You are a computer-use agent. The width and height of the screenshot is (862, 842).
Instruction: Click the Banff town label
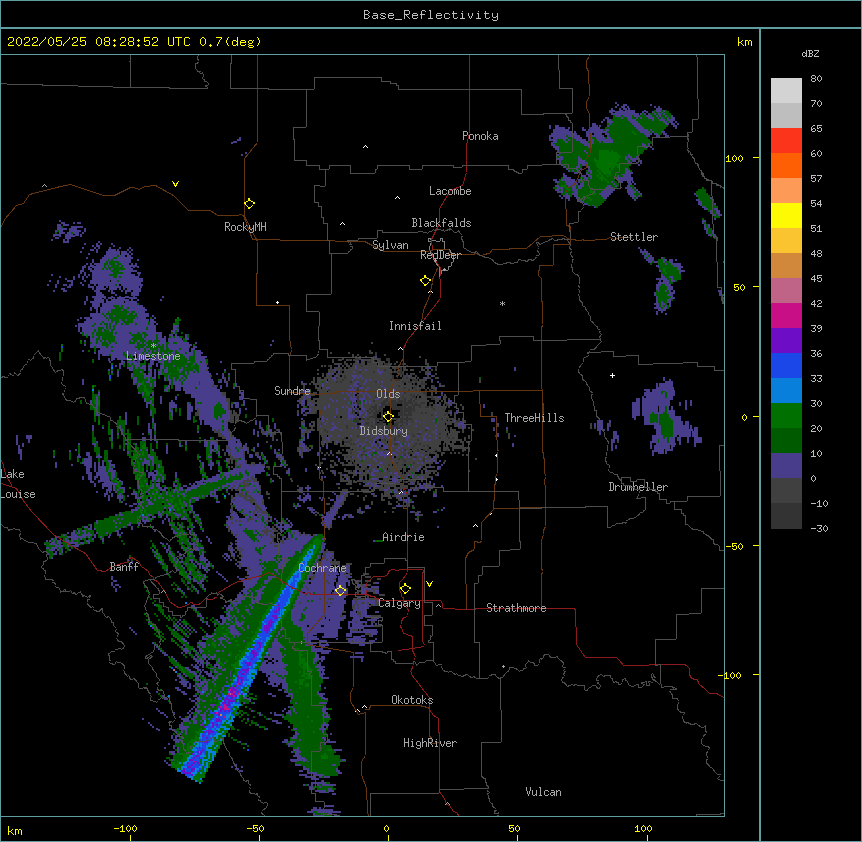click(x=124, y=567)
